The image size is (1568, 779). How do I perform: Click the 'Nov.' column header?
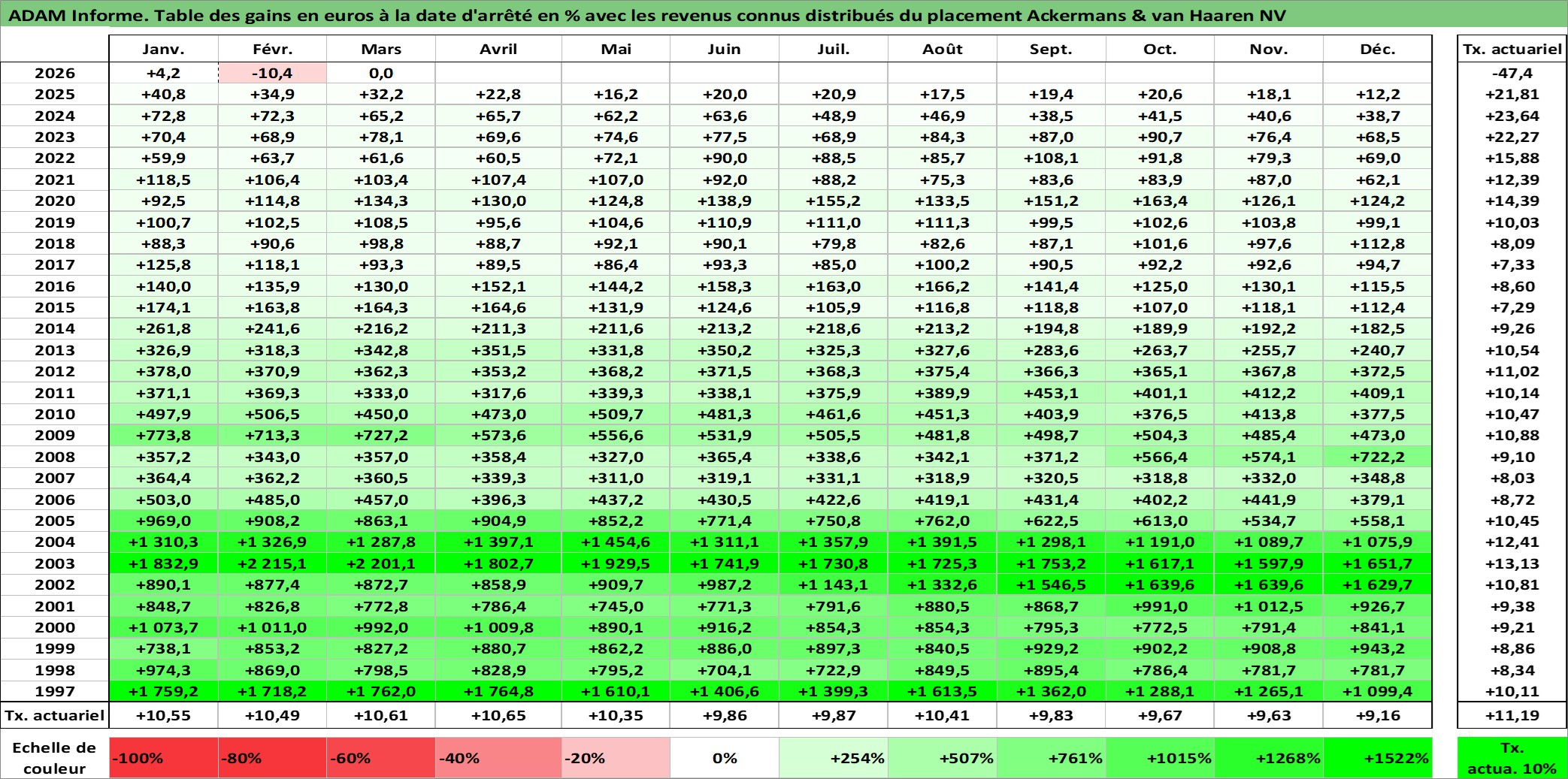pyautogui.click(x=1269, y=49)
